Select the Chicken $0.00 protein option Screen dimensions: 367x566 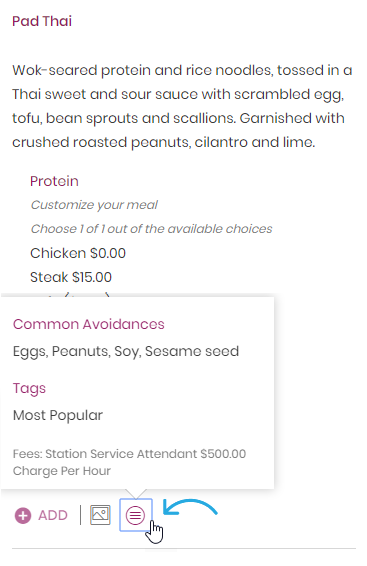[78, 253]
